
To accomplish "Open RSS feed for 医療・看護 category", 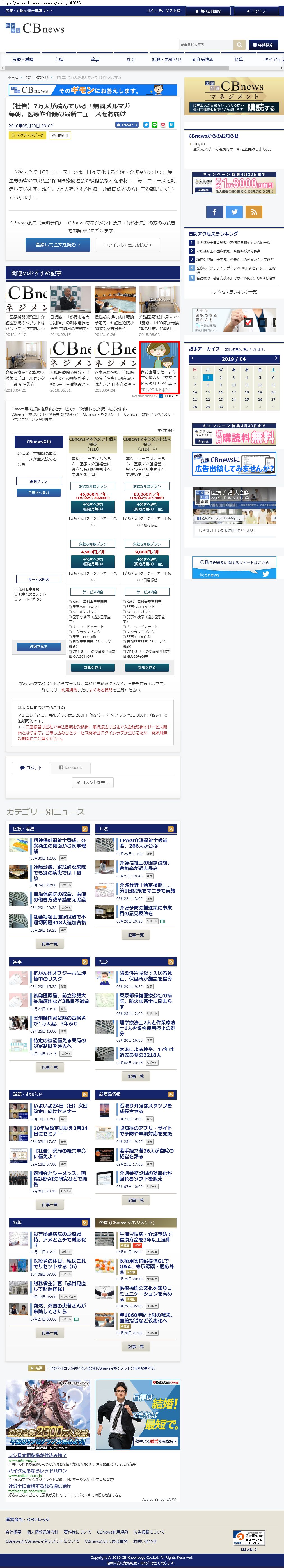I will click(85, 828).
